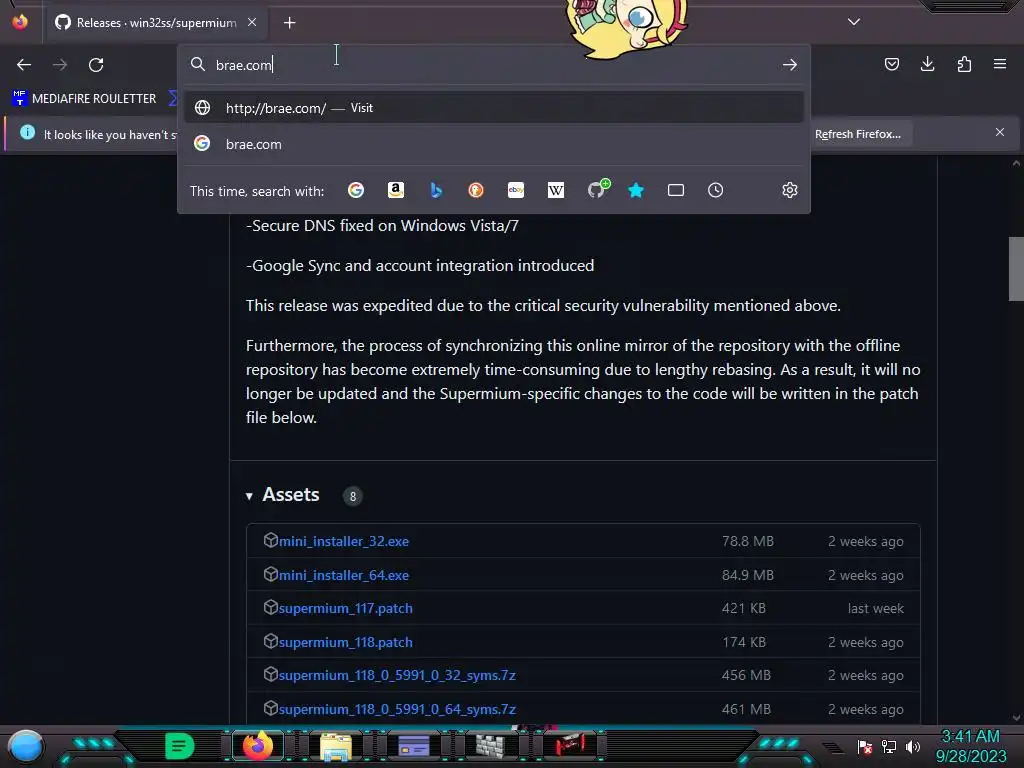1024x768 pixels.
Task: Go back to the previous page
Action: point(24,65)
